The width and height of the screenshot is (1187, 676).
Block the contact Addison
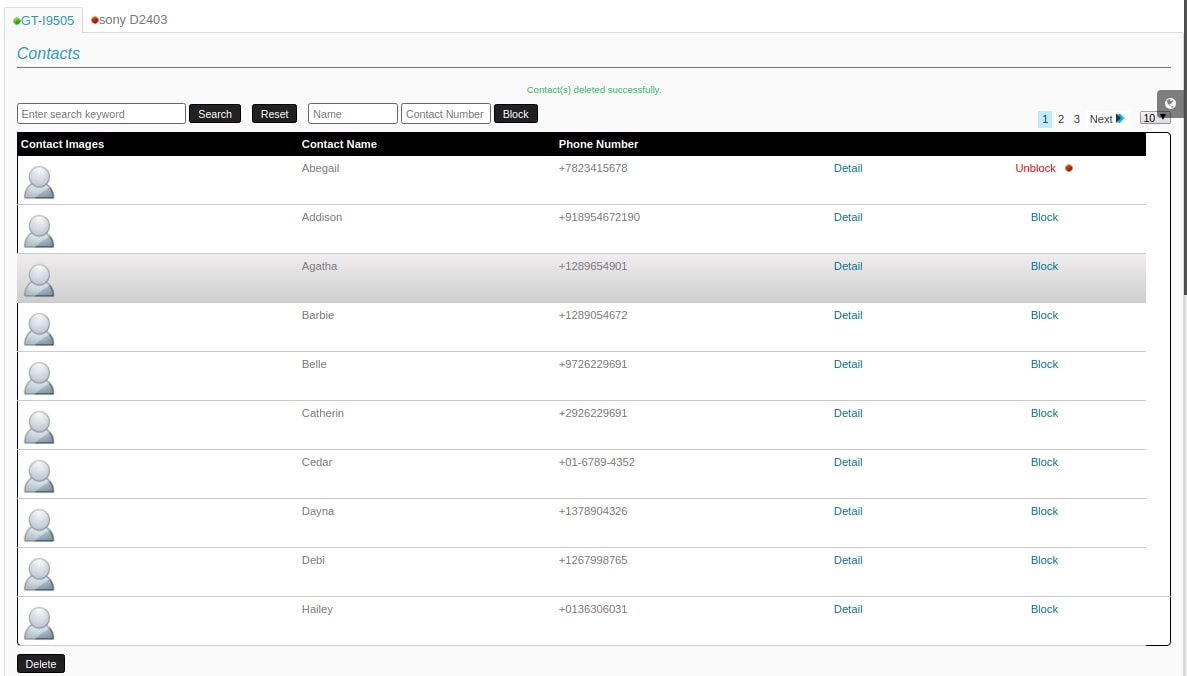click(1044, 217)
